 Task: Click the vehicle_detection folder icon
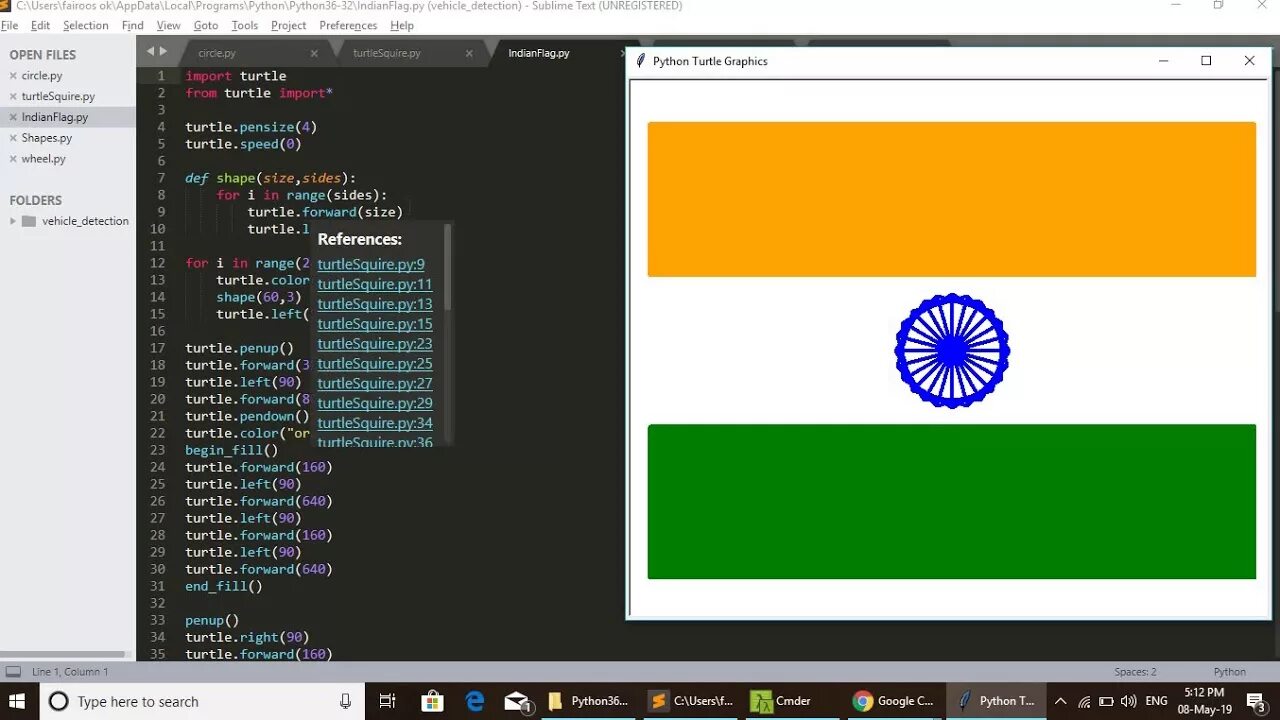(x=29, y=221)
